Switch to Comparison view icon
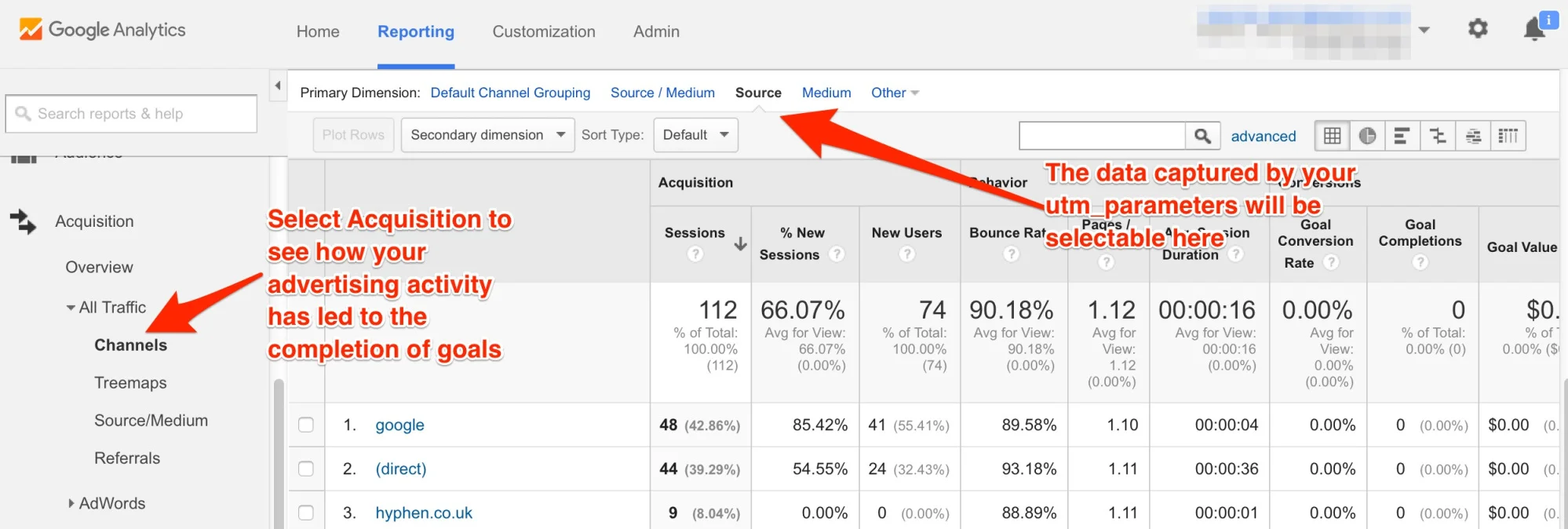 coord(1438,136)
